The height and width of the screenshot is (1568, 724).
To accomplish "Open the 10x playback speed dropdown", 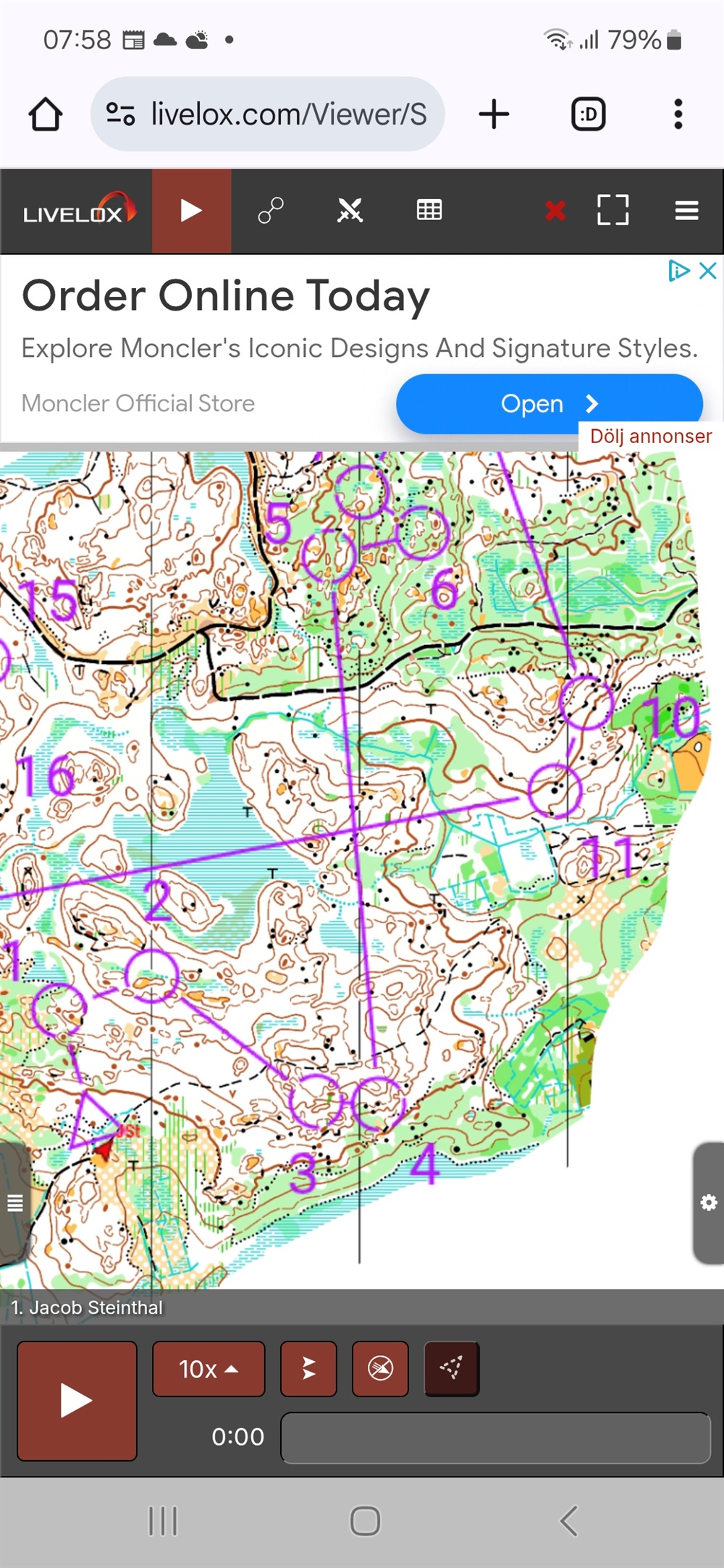I will tap(209, 1369).
